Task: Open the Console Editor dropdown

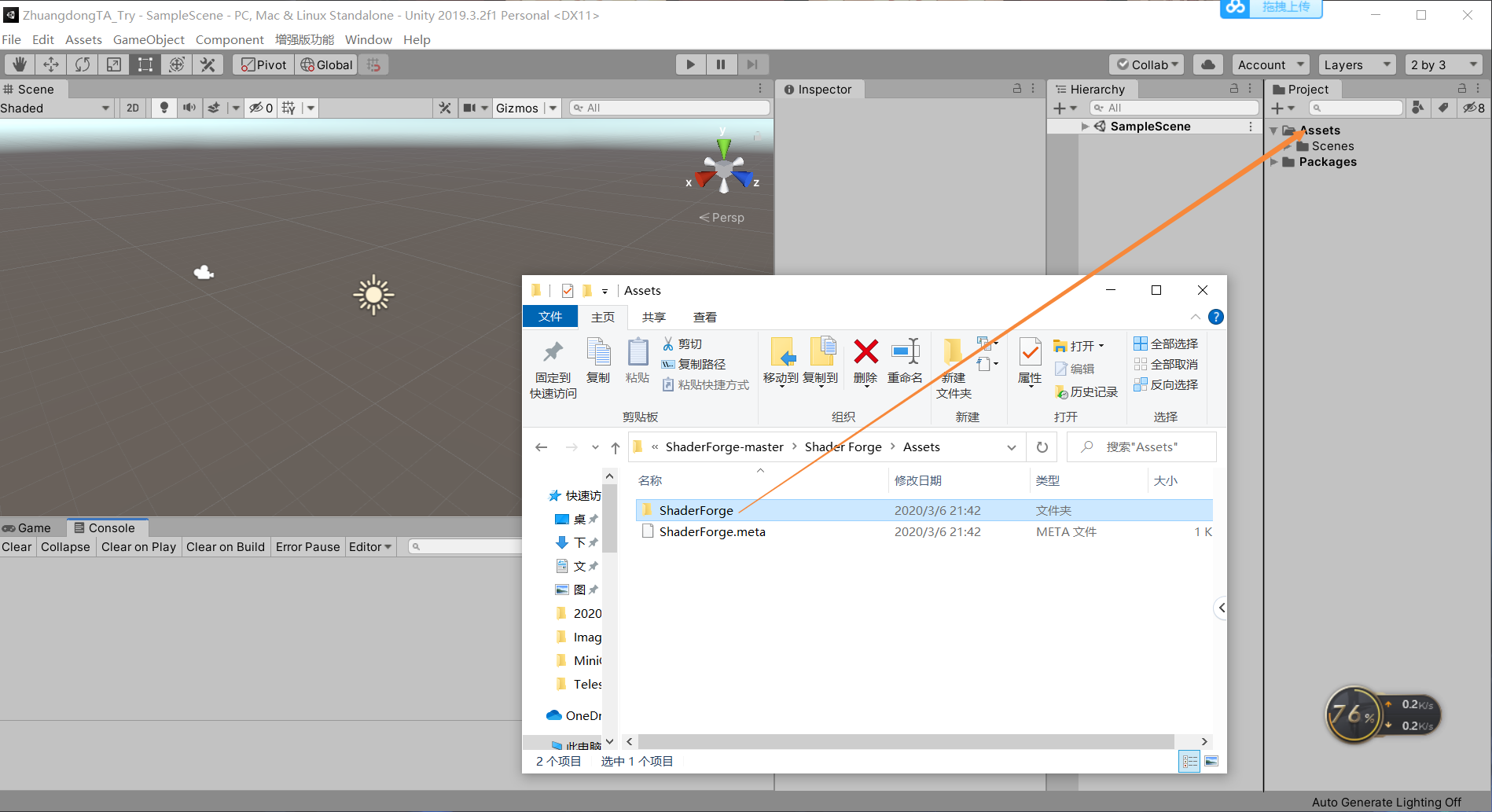Action: click(370, 546)
